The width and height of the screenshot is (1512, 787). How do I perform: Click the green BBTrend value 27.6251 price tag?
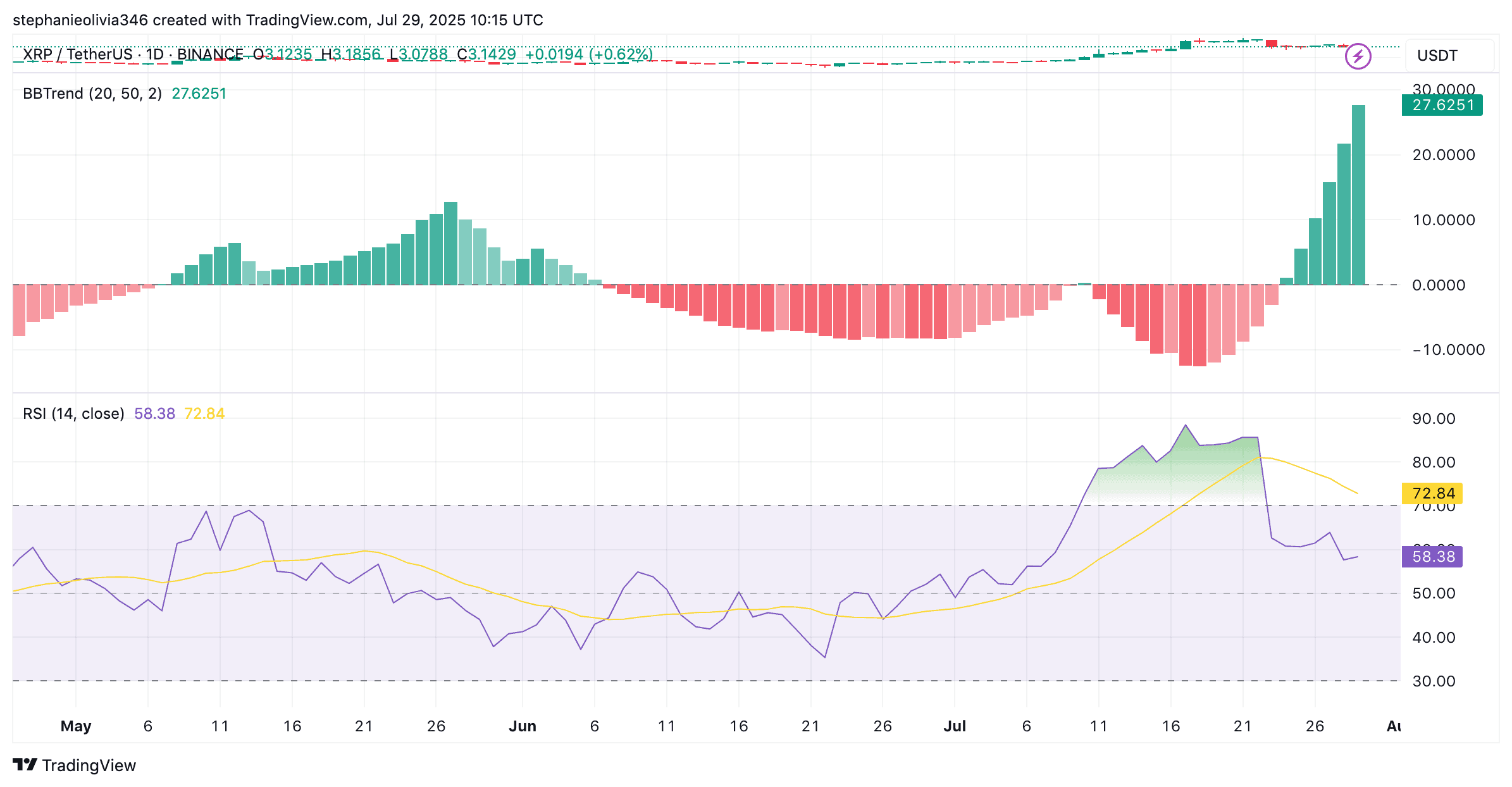(1442, 105)
